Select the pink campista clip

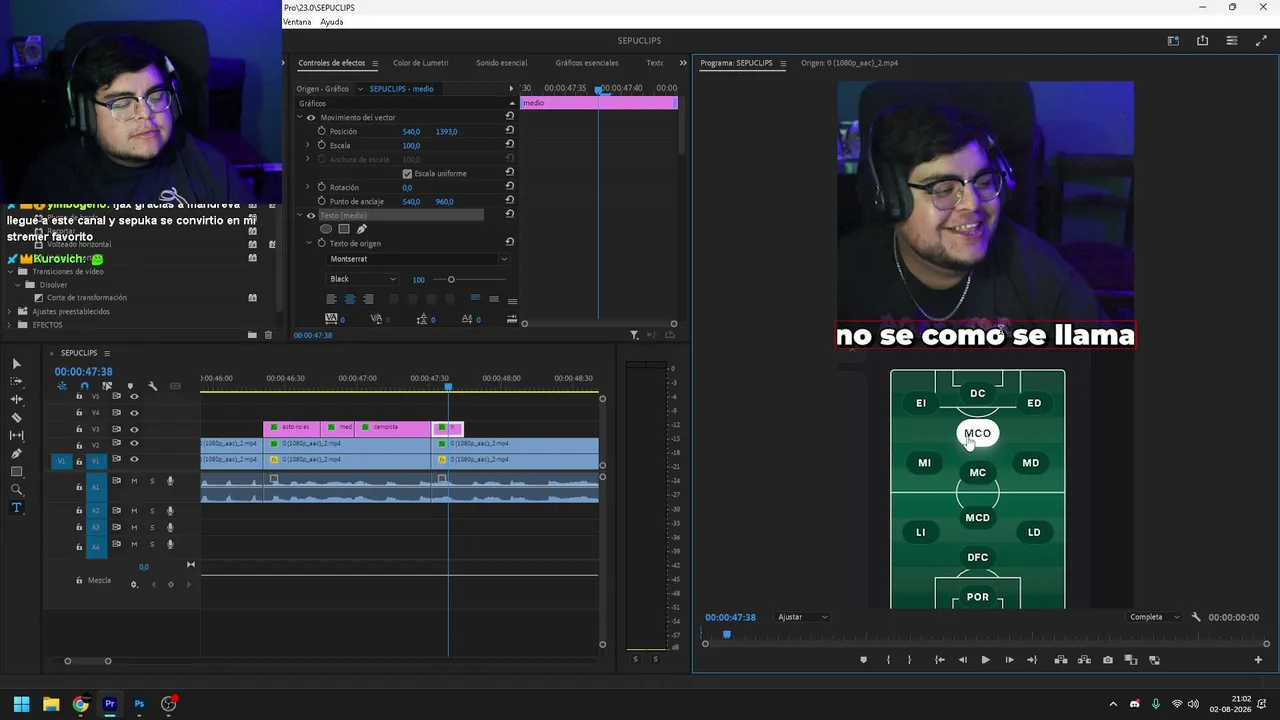[x=393, y=428]
